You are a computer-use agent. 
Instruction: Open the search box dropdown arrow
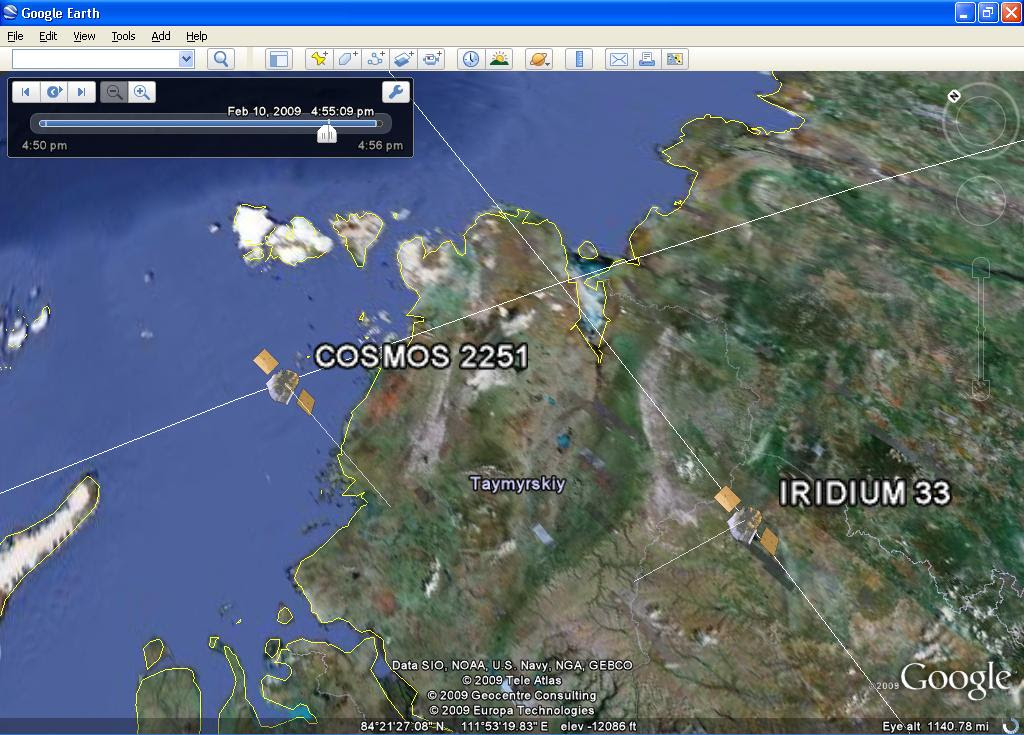(186, 59)
